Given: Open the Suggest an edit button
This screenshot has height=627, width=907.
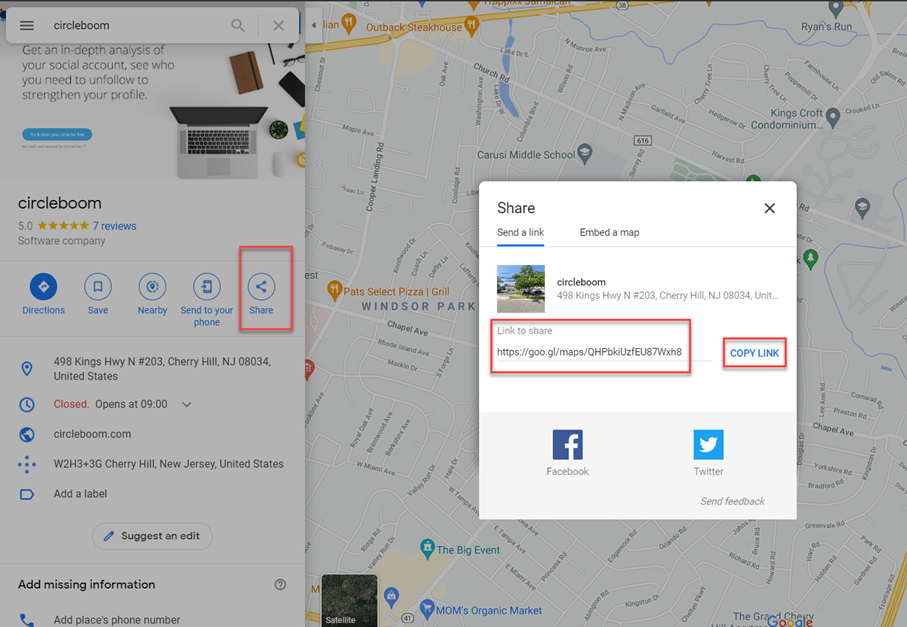Looking at the screenshot, I should coord(152,536).
